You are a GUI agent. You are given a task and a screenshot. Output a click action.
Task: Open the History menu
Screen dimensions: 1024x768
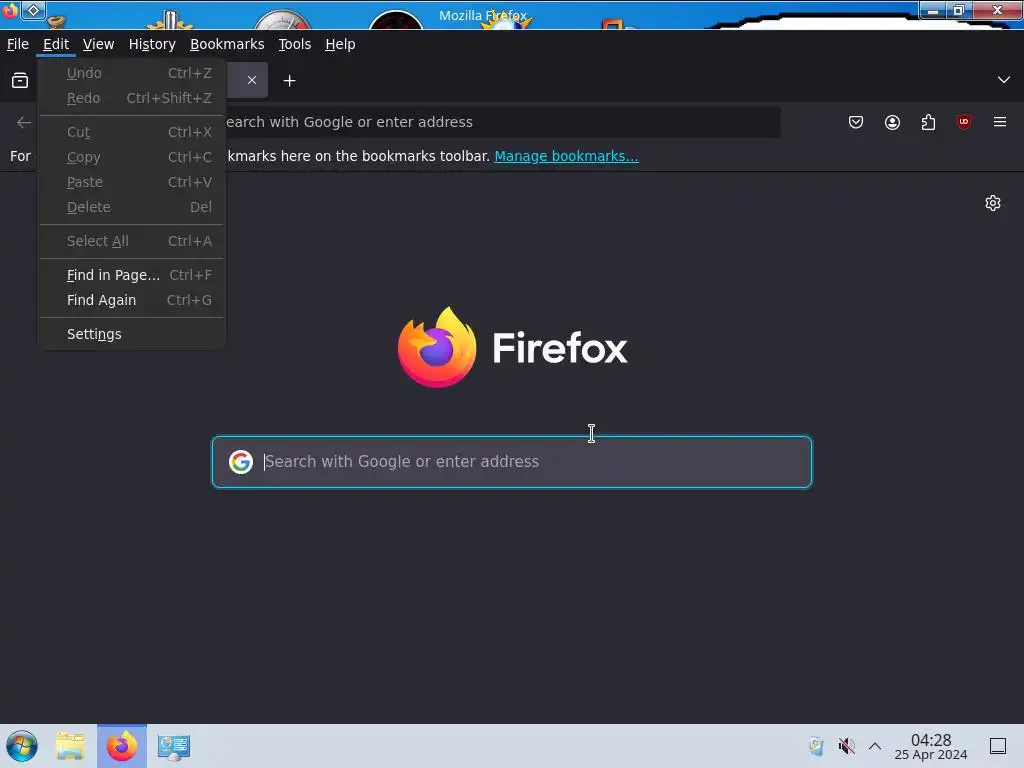(152, 44)
